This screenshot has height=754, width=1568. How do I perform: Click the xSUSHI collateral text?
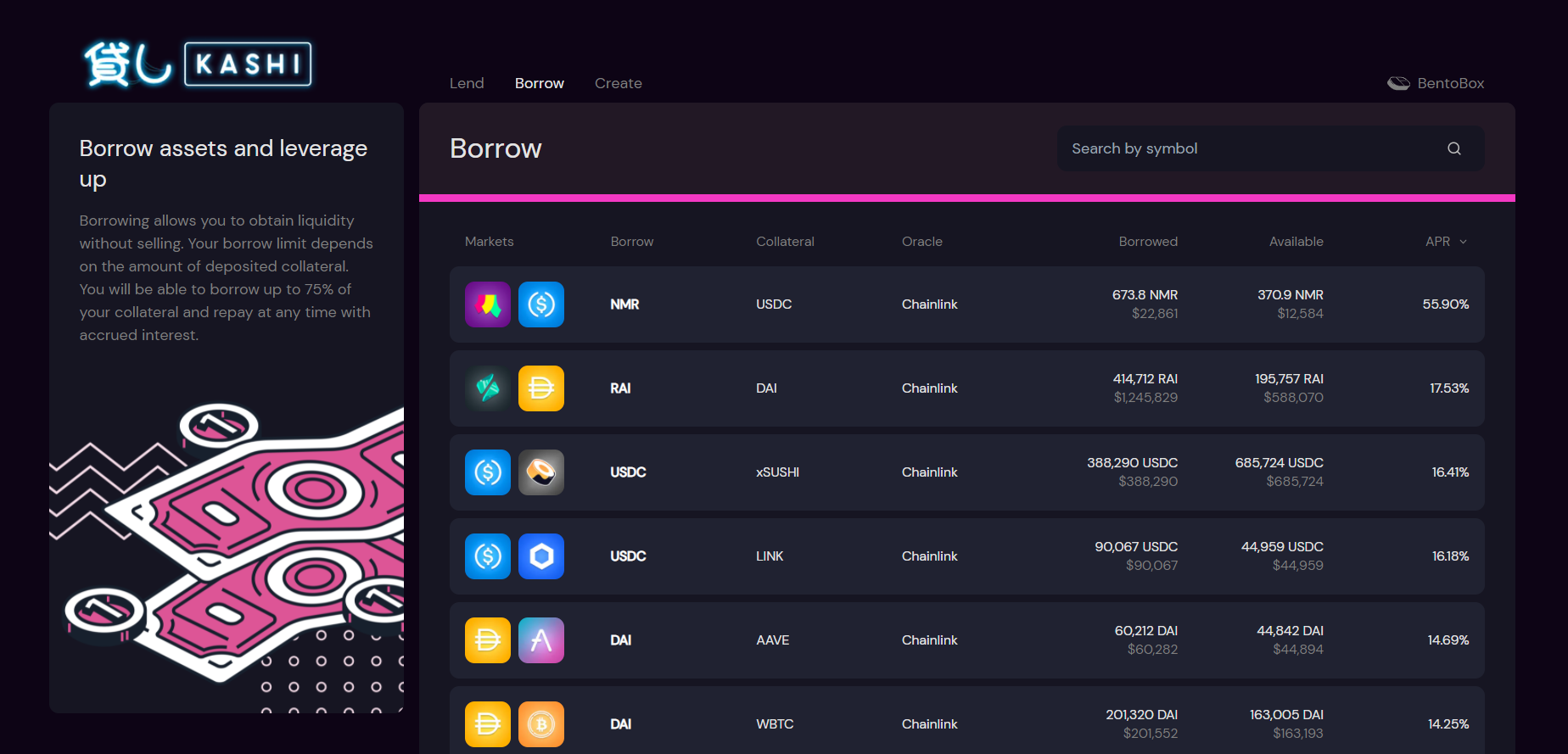tap(777, 472)
